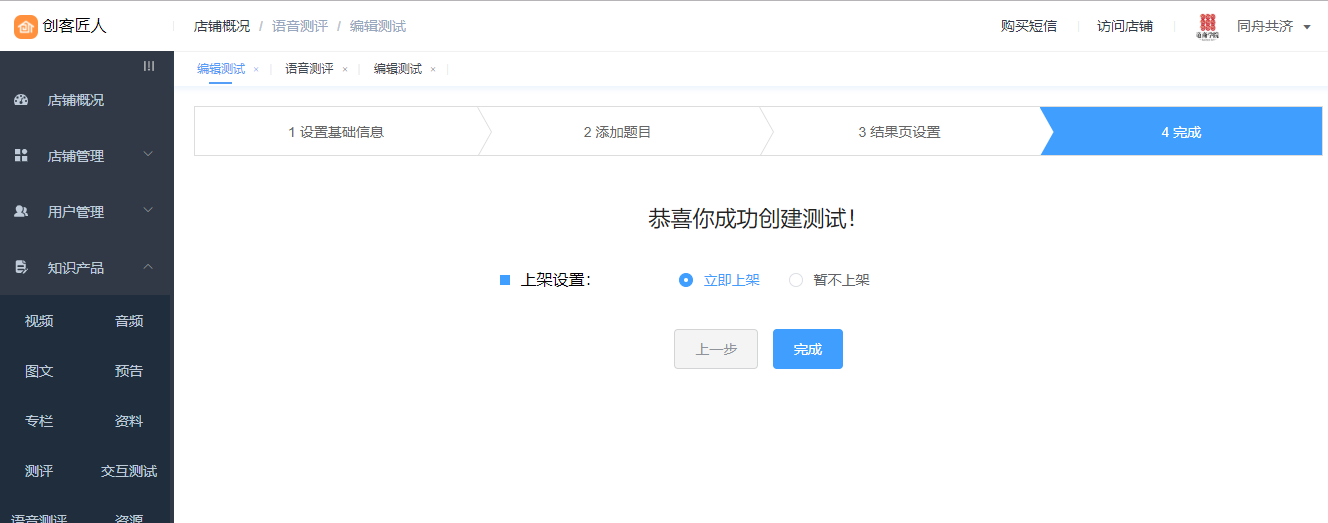
Task: Click the red store avatar image
Action: [x=1207, y=27]
